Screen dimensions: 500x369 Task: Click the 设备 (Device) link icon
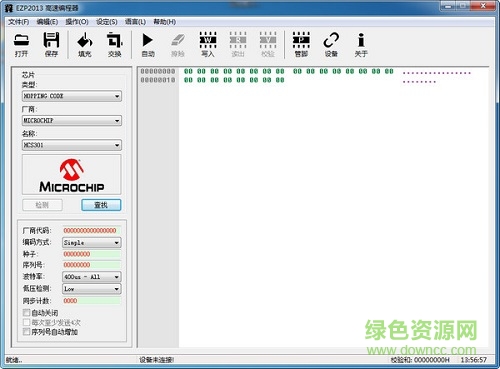coord(331,44)
